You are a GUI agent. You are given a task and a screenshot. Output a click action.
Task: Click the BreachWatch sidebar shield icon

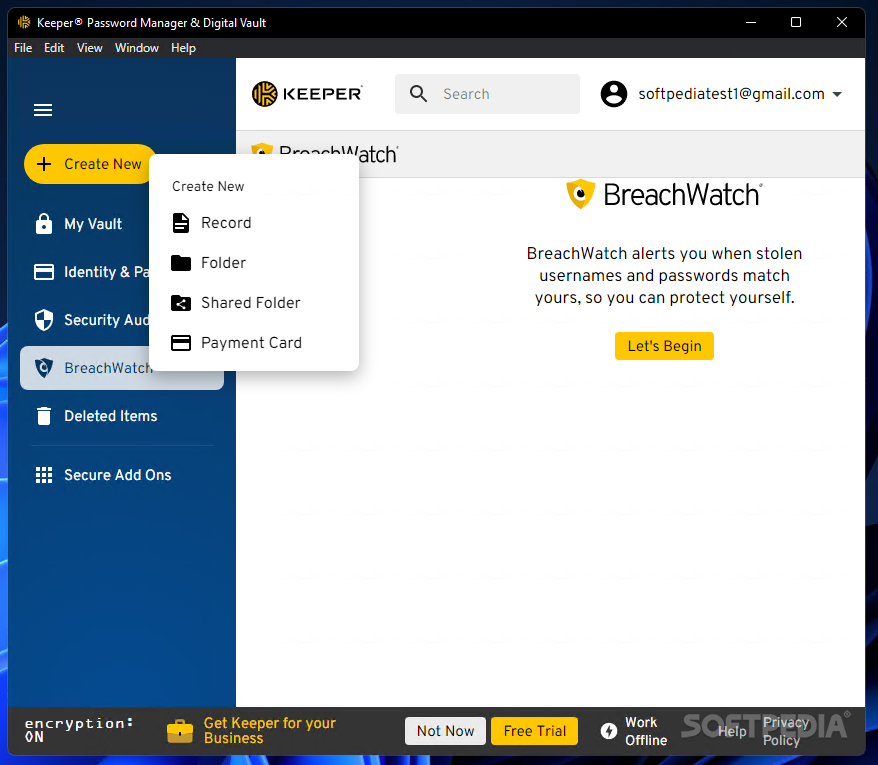pyautogui.click(x=44, y=367)
